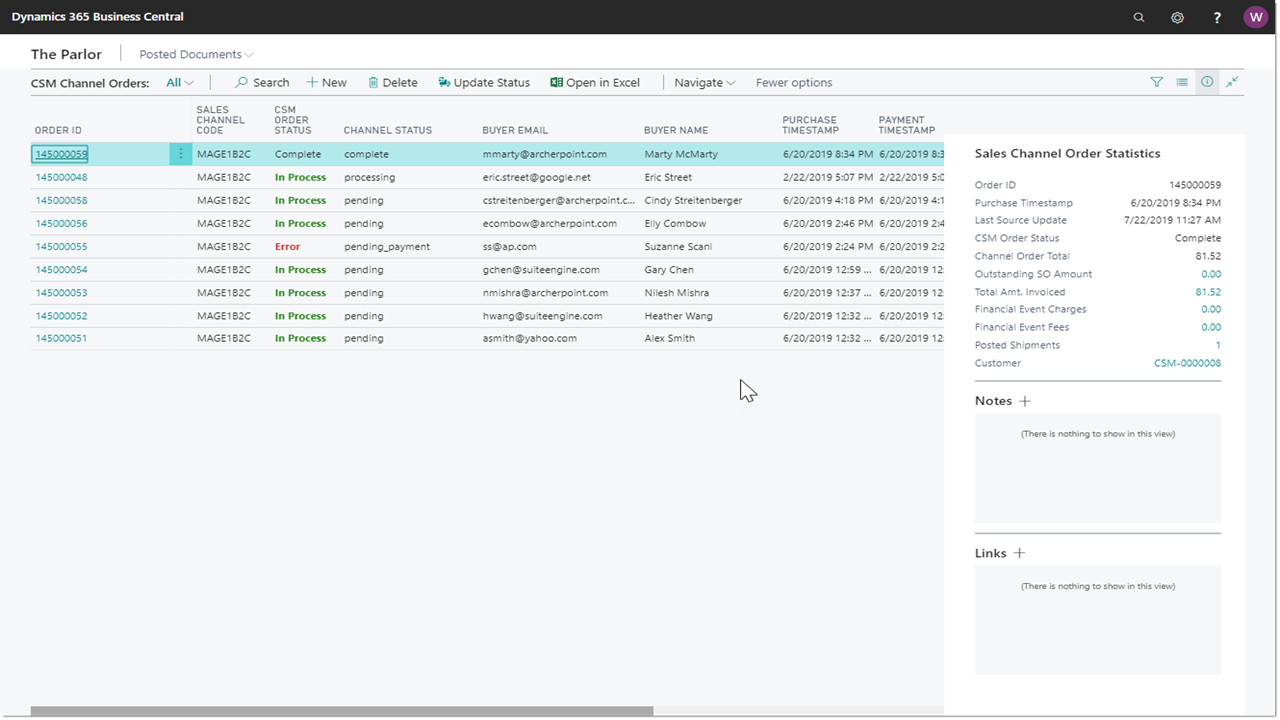Image resolution: width=1280 pixels, height=720 pixels.
Task: Sort by Purchase Timestamp column header
Action: pyautogui.click(x=810, y=125)
